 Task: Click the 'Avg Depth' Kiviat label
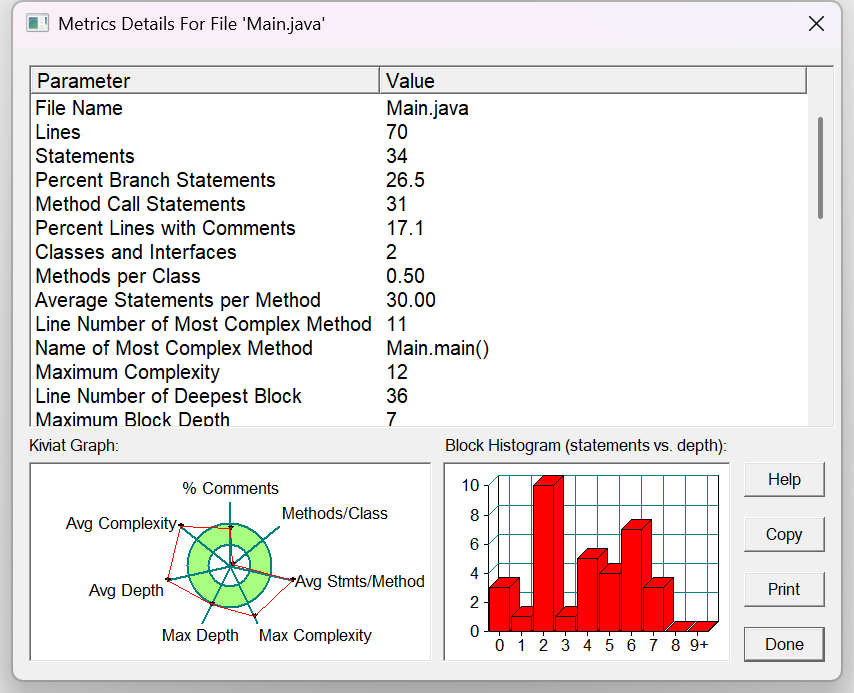click(x=126, y=590)
